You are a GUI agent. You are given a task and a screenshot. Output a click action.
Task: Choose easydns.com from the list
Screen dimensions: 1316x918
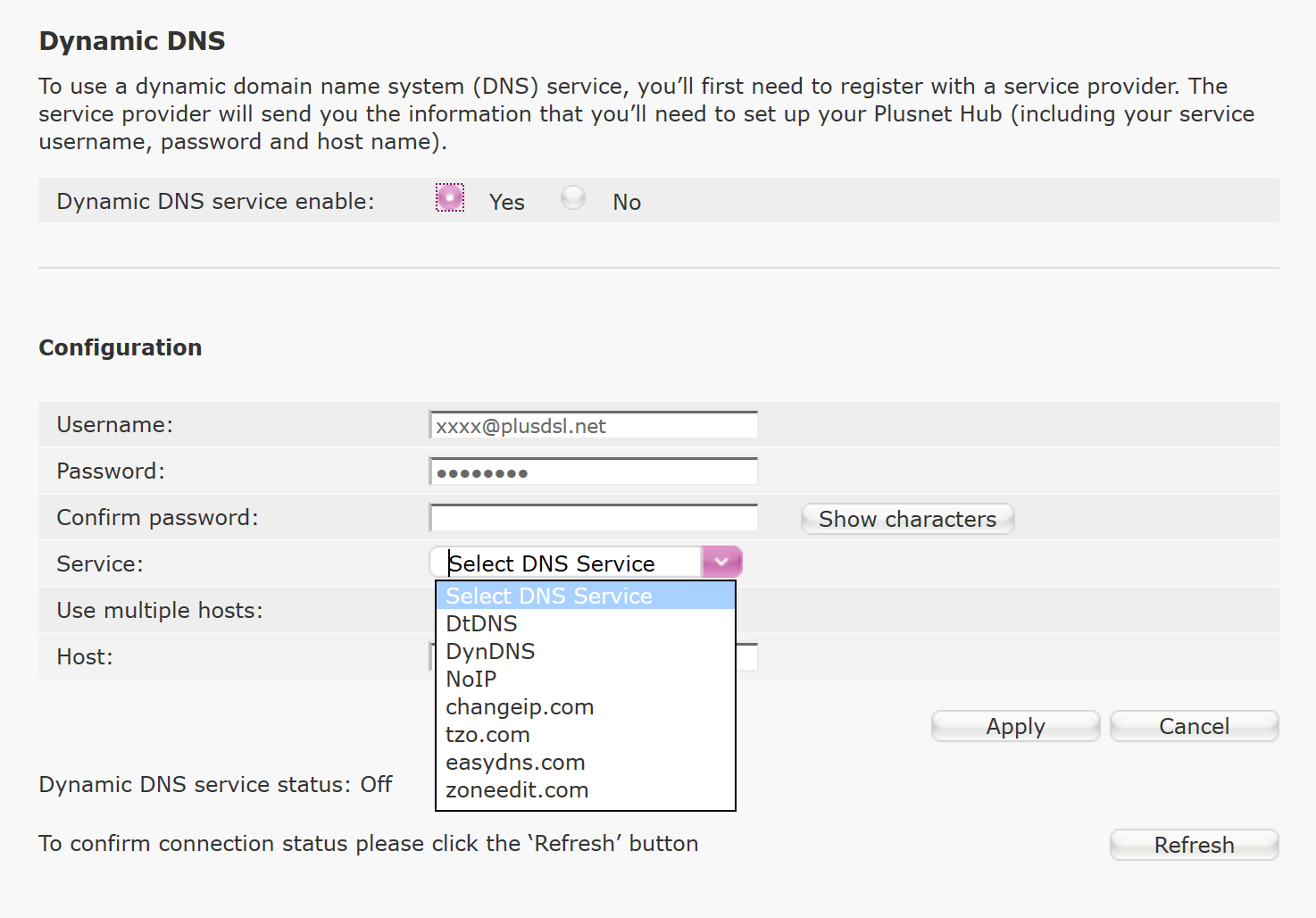(515, 762)
